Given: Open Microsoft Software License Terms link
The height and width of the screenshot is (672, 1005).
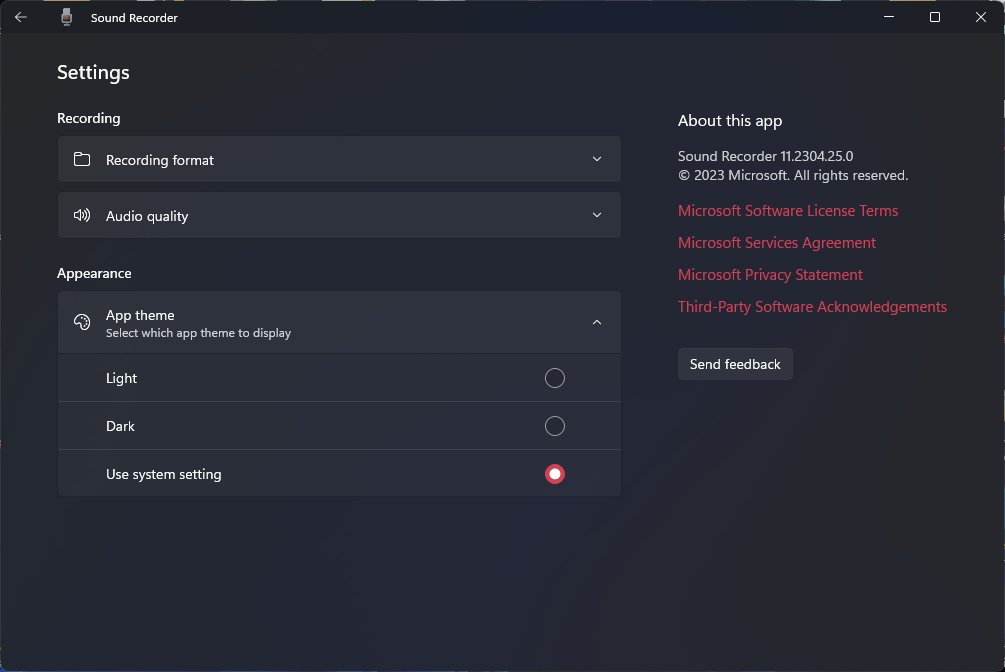Looking at the screenshot, I should [788, 210].
